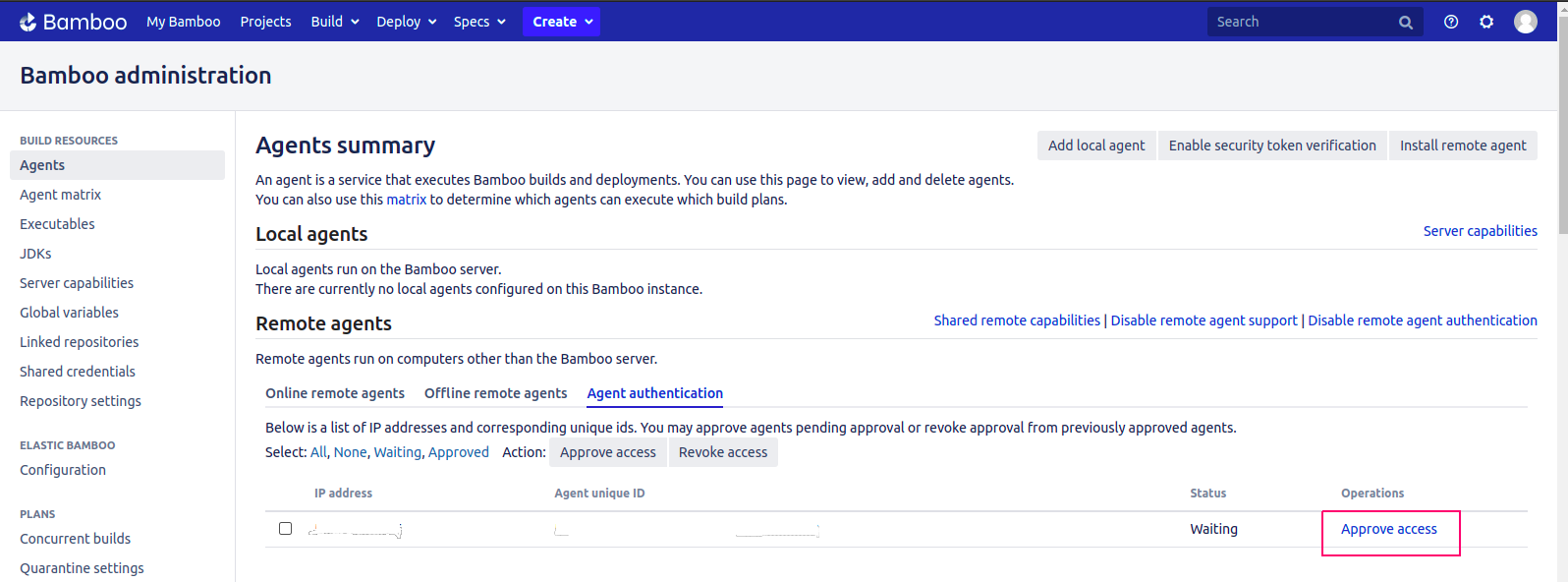This screenshot has height=582, width=1568.
Task: Expand the Specs dropdown menu
Action: pyautogui.click(x=479, y=22)
